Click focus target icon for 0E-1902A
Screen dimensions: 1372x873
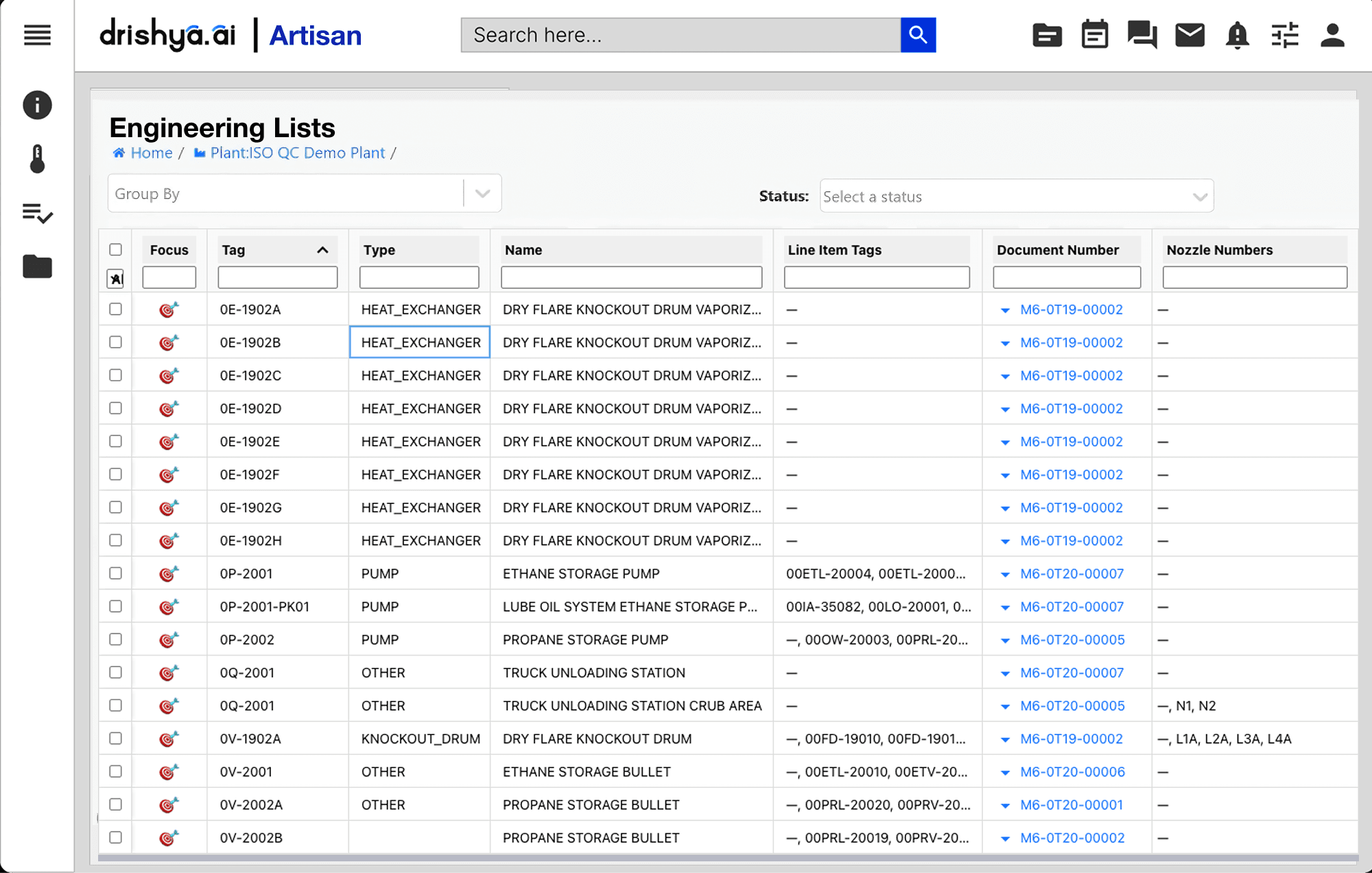coord(169,309)
